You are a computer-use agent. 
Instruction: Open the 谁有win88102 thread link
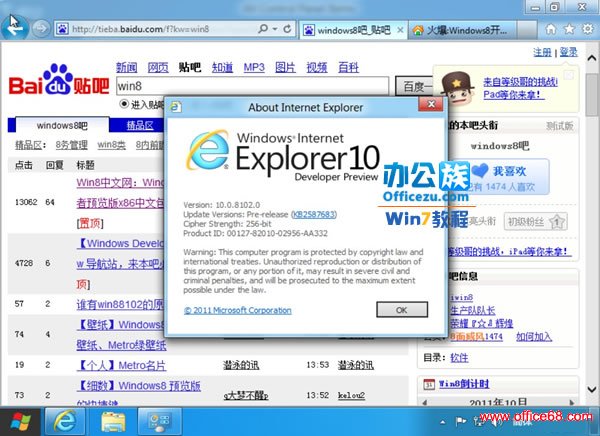(120, 305)
